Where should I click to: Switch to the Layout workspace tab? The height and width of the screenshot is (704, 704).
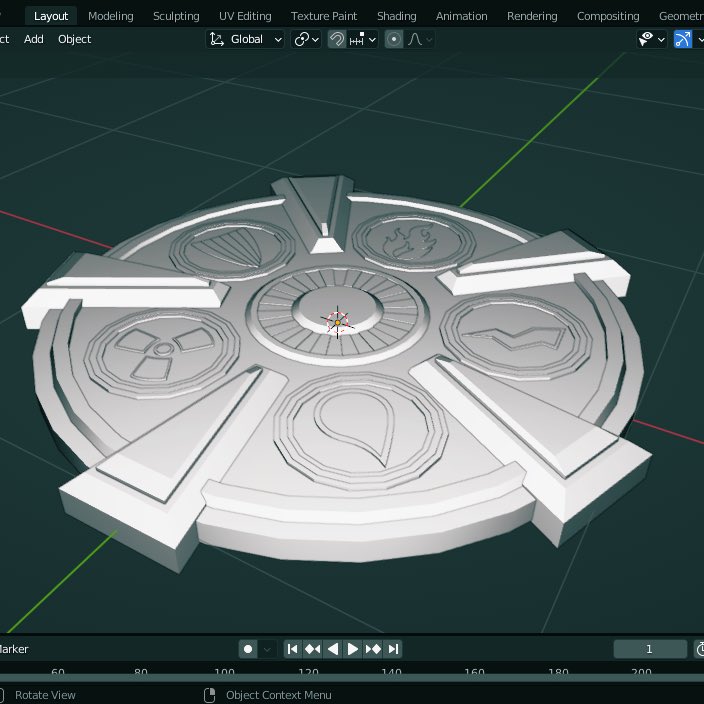point(51,16)
